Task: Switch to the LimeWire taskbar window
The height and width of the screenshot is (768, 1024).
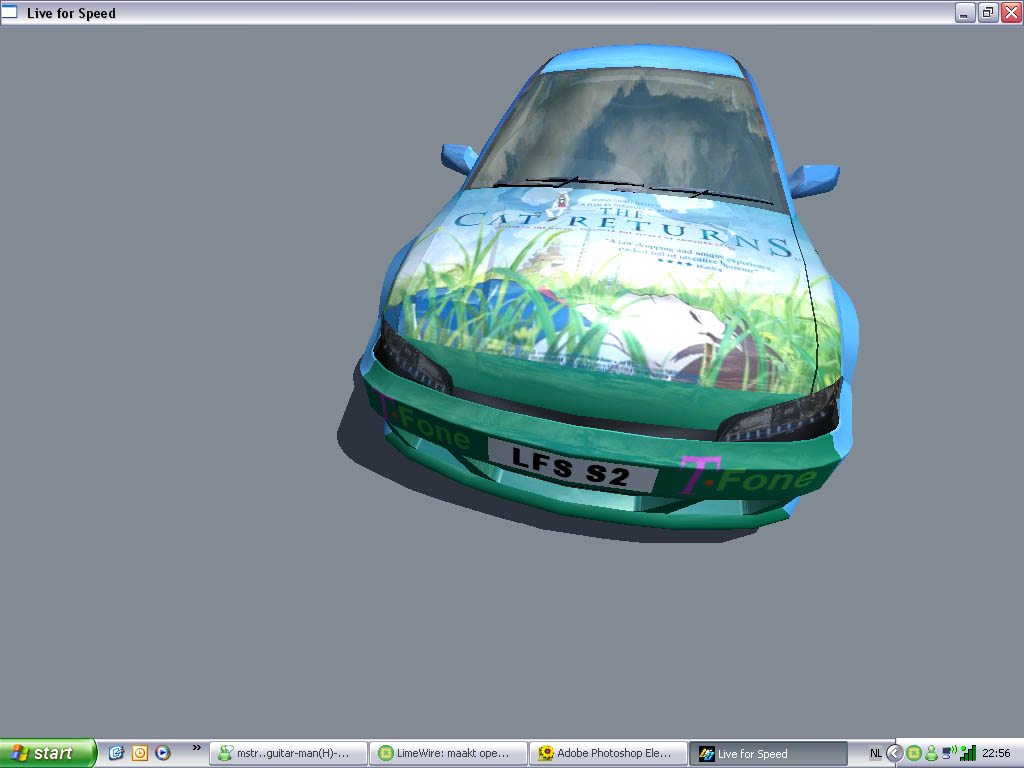Action: (x=448, y=753)
